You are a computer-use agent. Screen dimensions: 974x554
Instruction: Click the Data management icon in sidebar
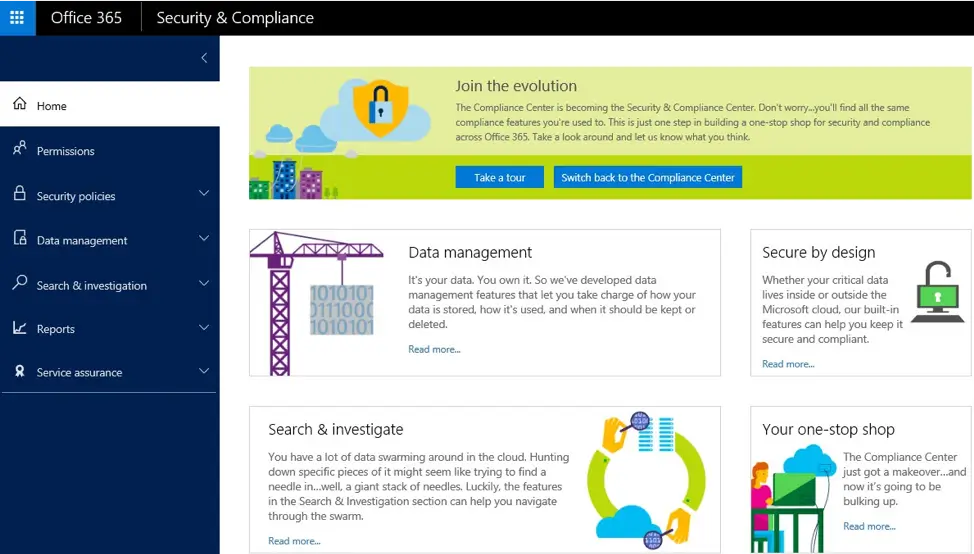19,239
